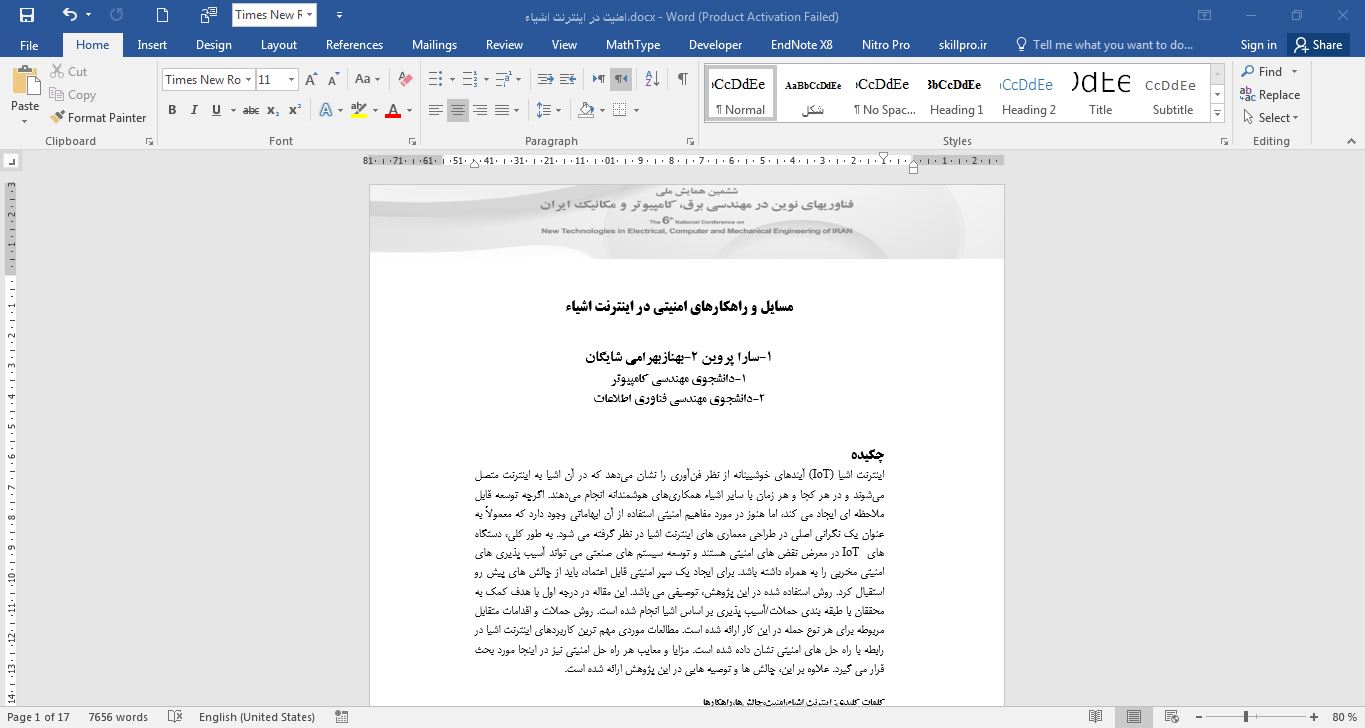
Task: Save the document using the floppy icon
Action: [26, 15]
